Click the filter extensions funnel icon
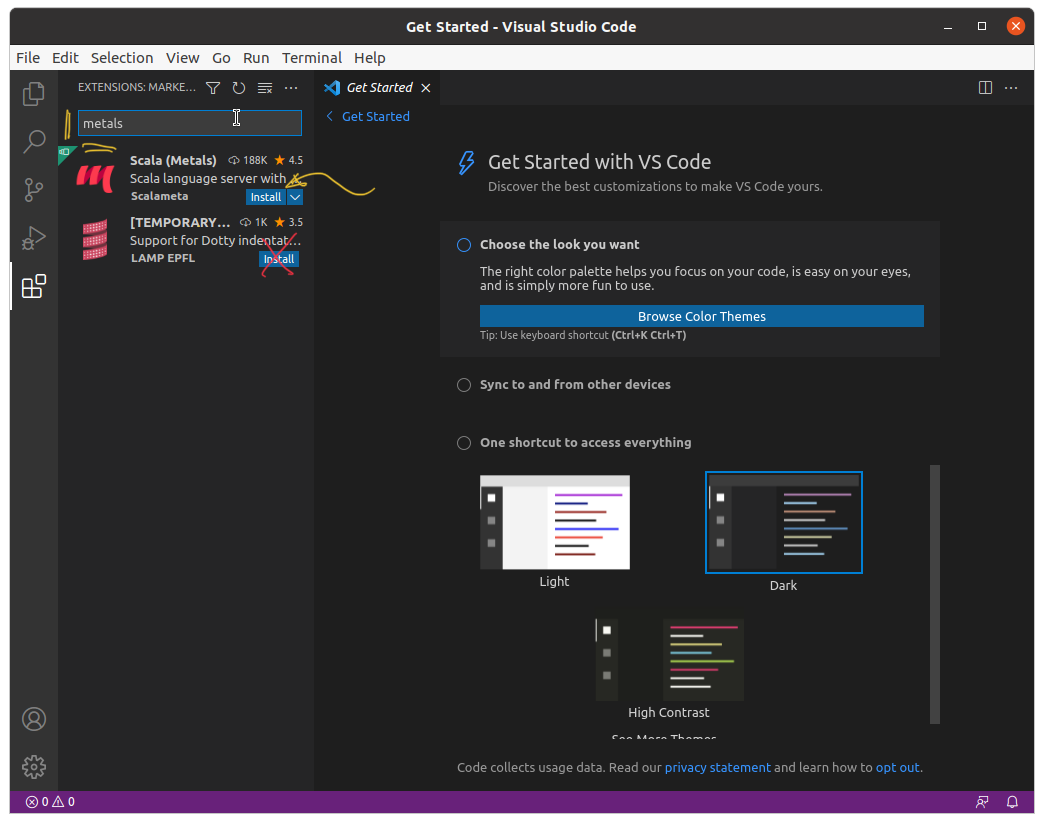 tap(213, 88)
